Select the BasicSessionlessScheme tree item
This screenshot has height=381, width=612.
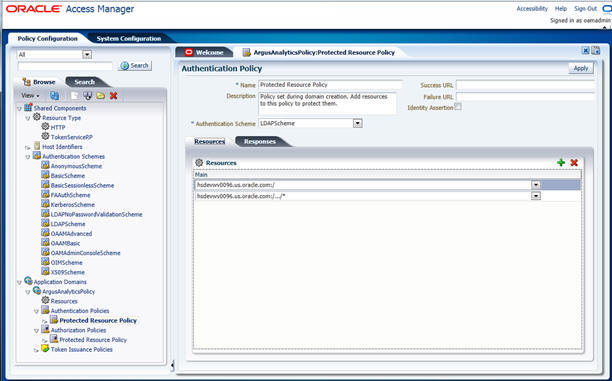(82, 185)
